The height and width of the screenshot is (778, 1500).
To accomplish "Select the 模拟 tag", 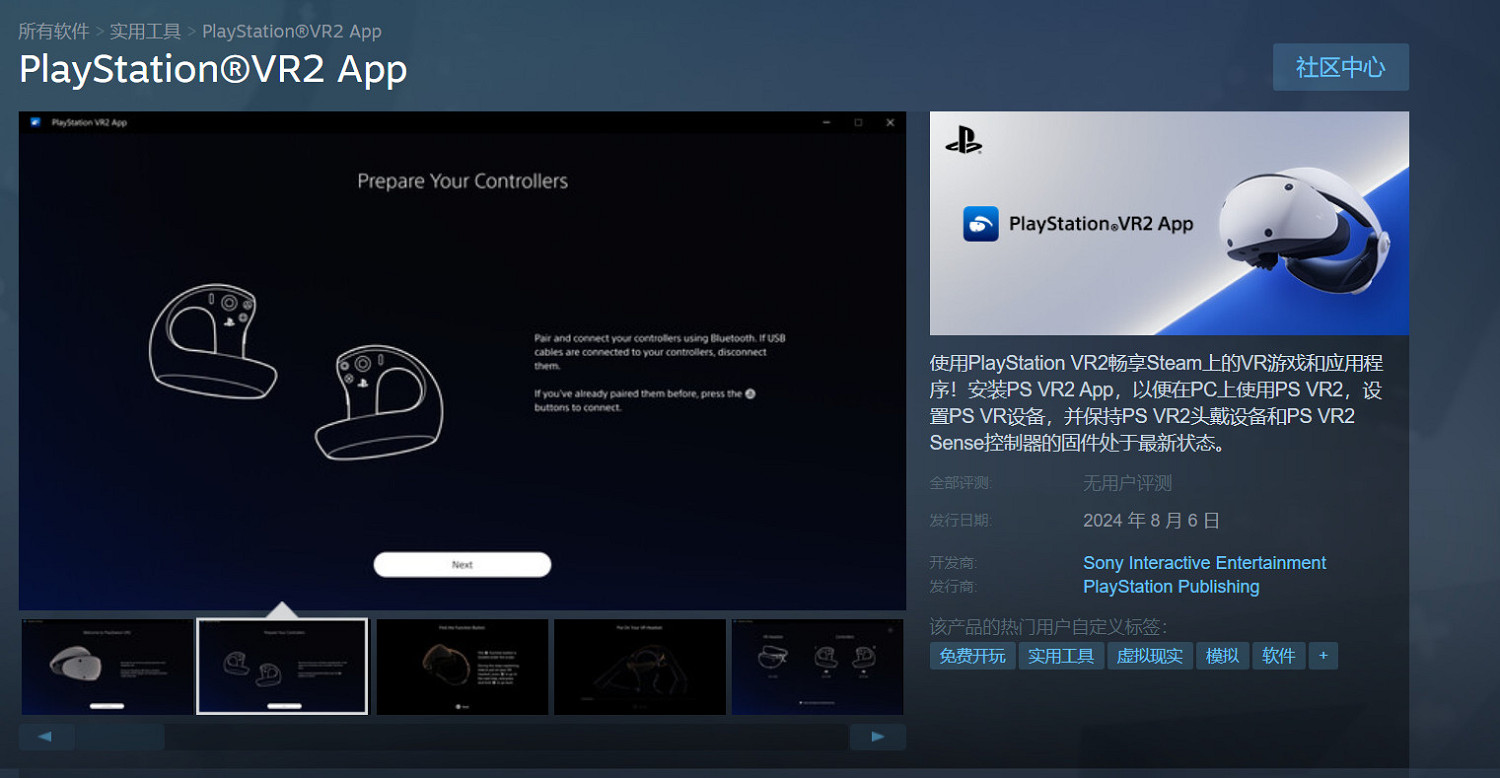I will click(1222, 655).
